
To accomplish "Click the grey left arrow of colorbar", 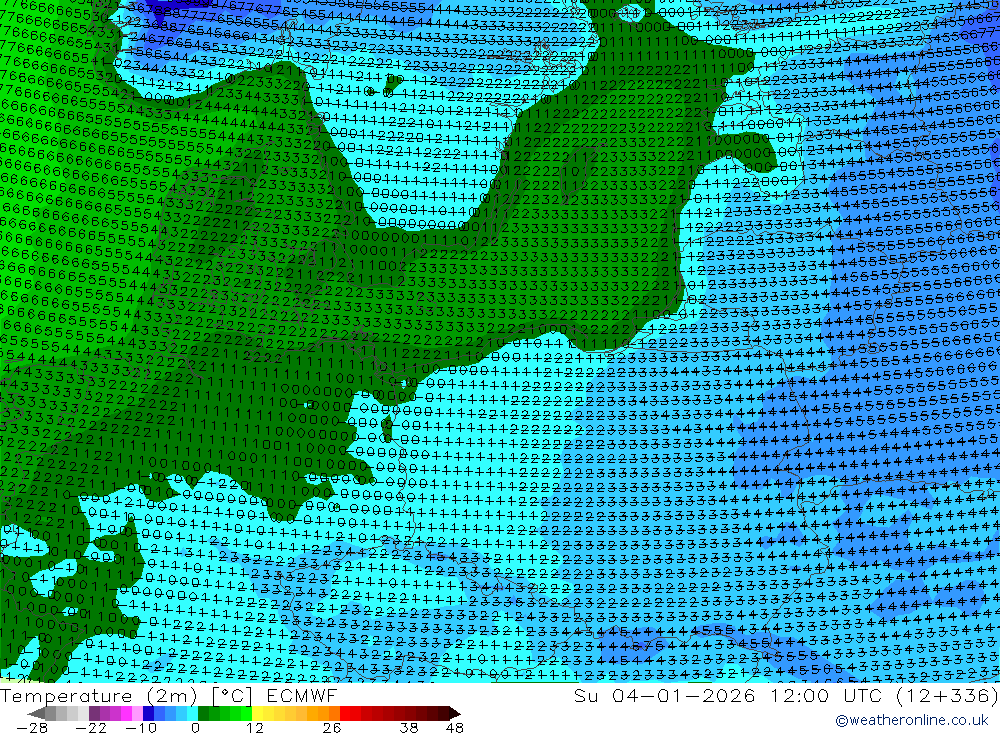I will click(x=36, y=713).
